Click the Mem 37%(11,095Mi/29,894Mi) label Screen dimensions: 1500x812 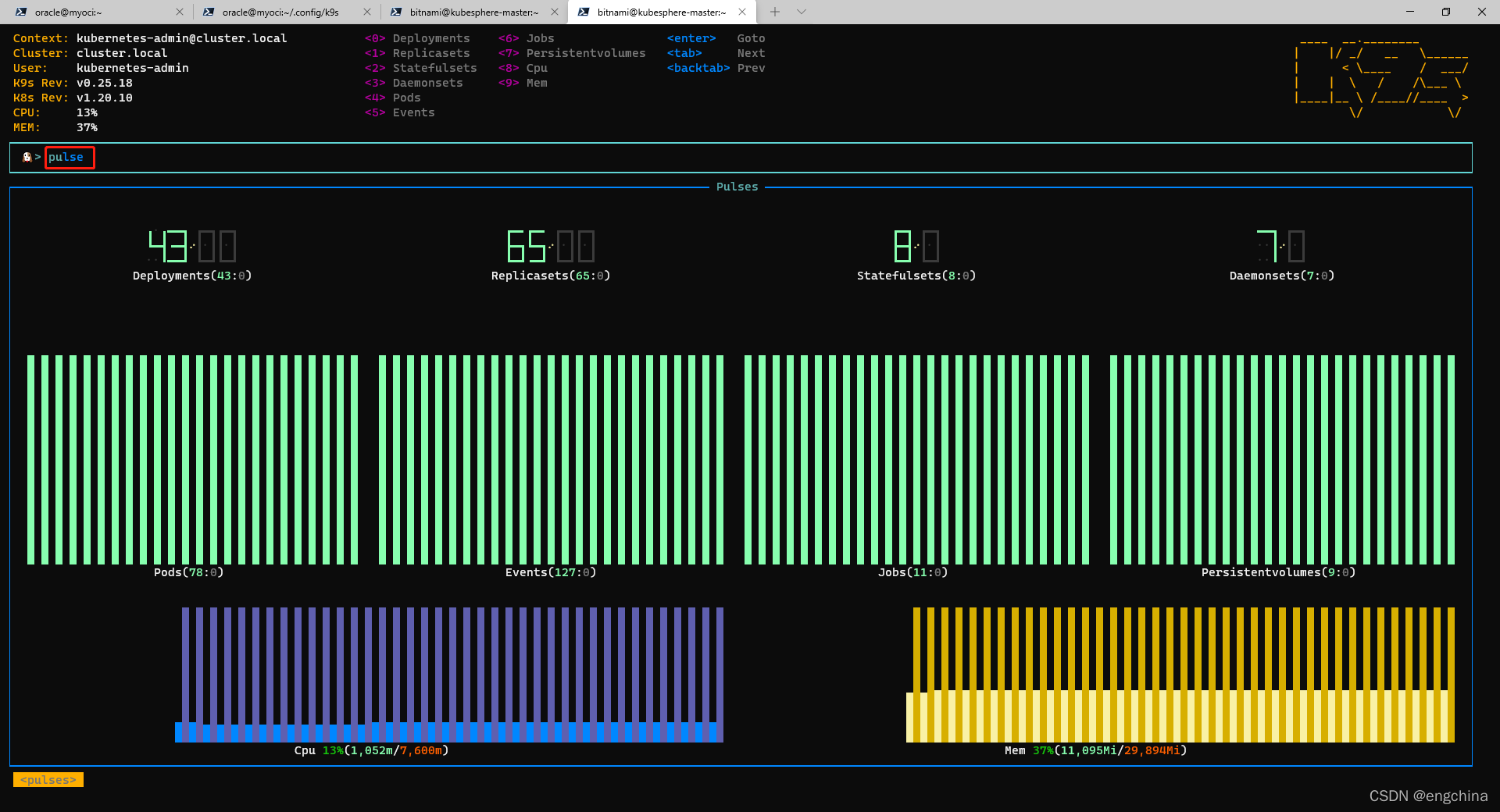(1095, 750)
